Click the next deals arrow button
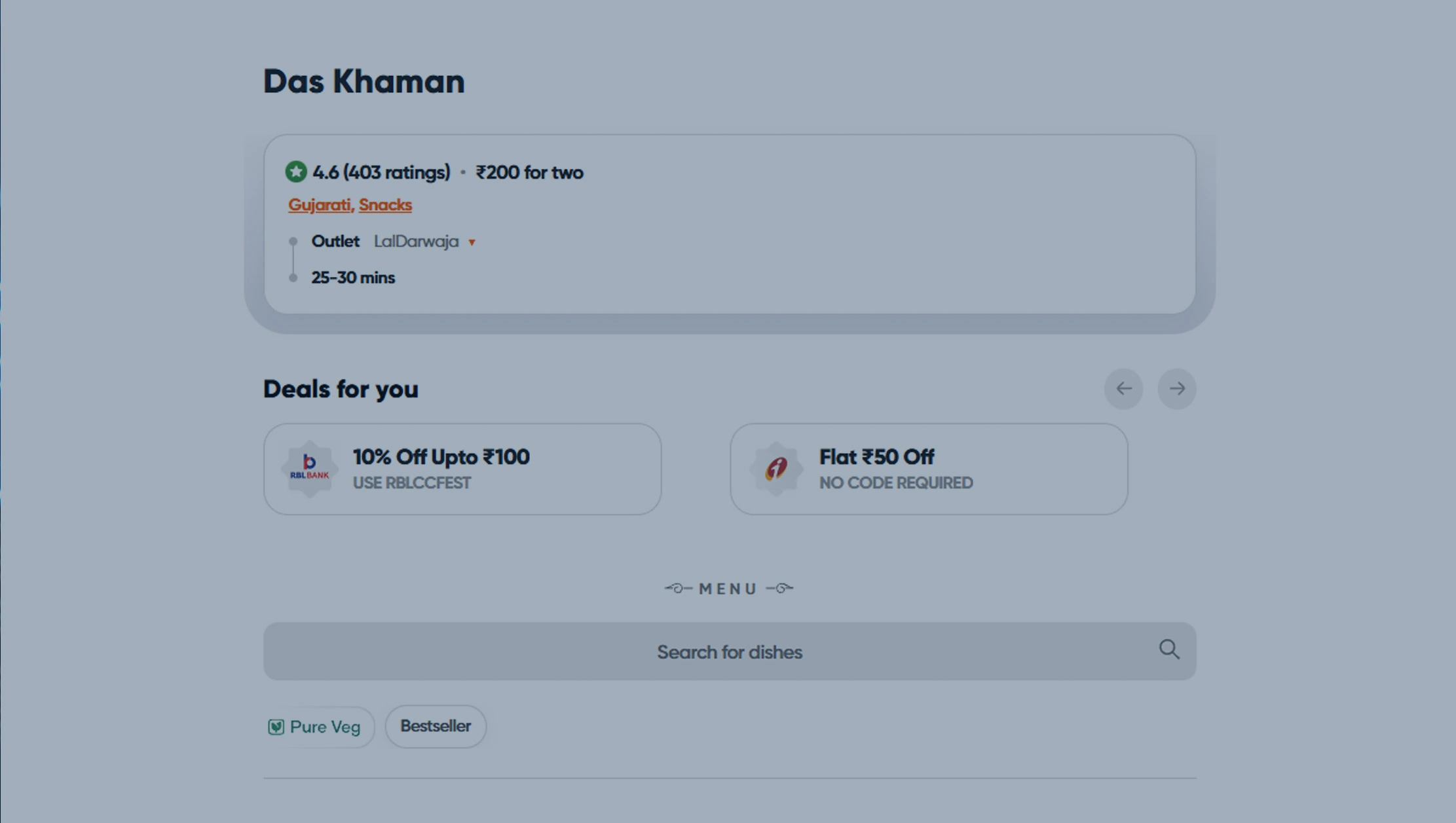 coord(1176,389)
